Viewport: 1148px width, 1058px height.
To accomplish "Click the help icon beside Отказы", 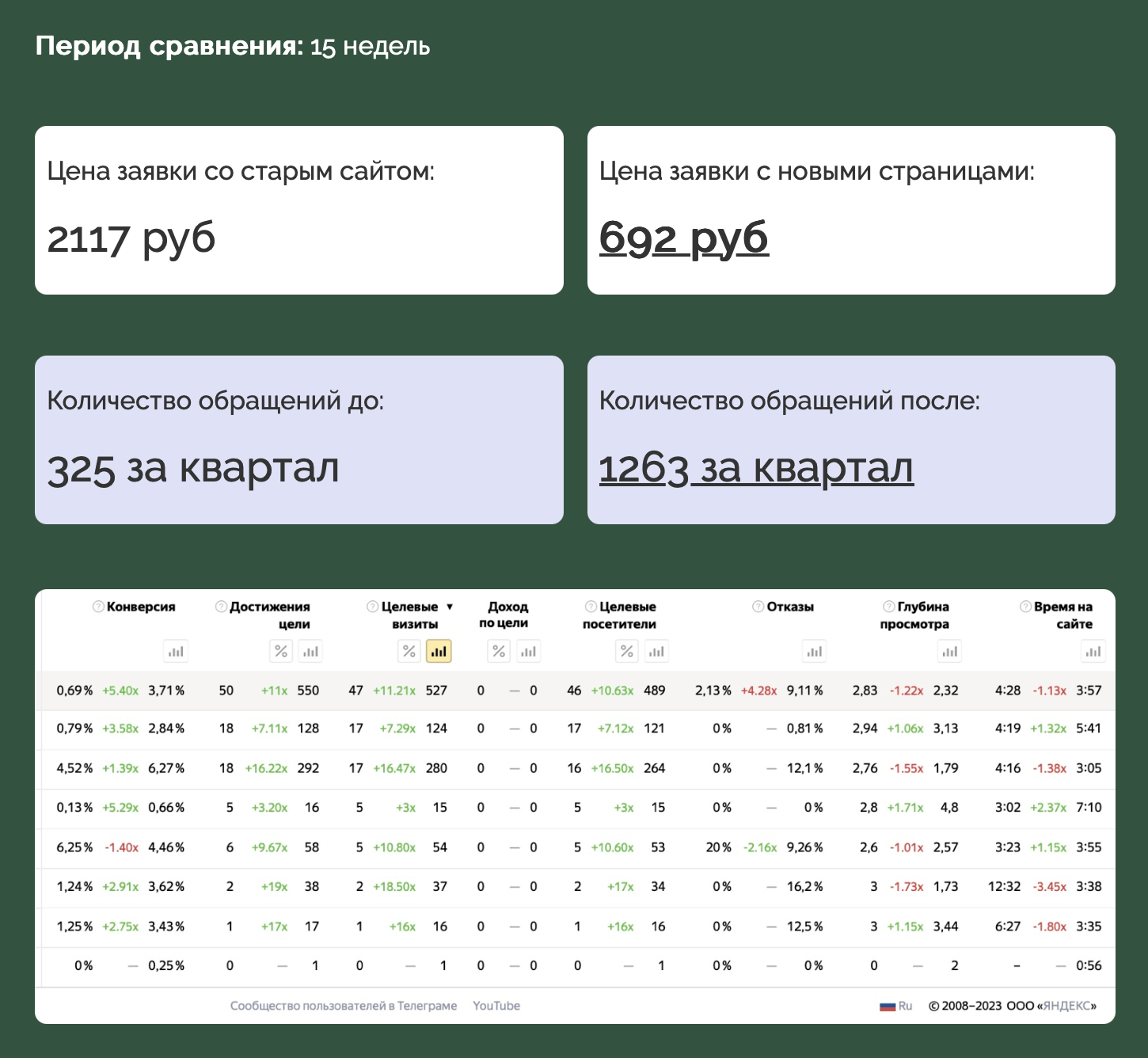I will click(758, 607).
